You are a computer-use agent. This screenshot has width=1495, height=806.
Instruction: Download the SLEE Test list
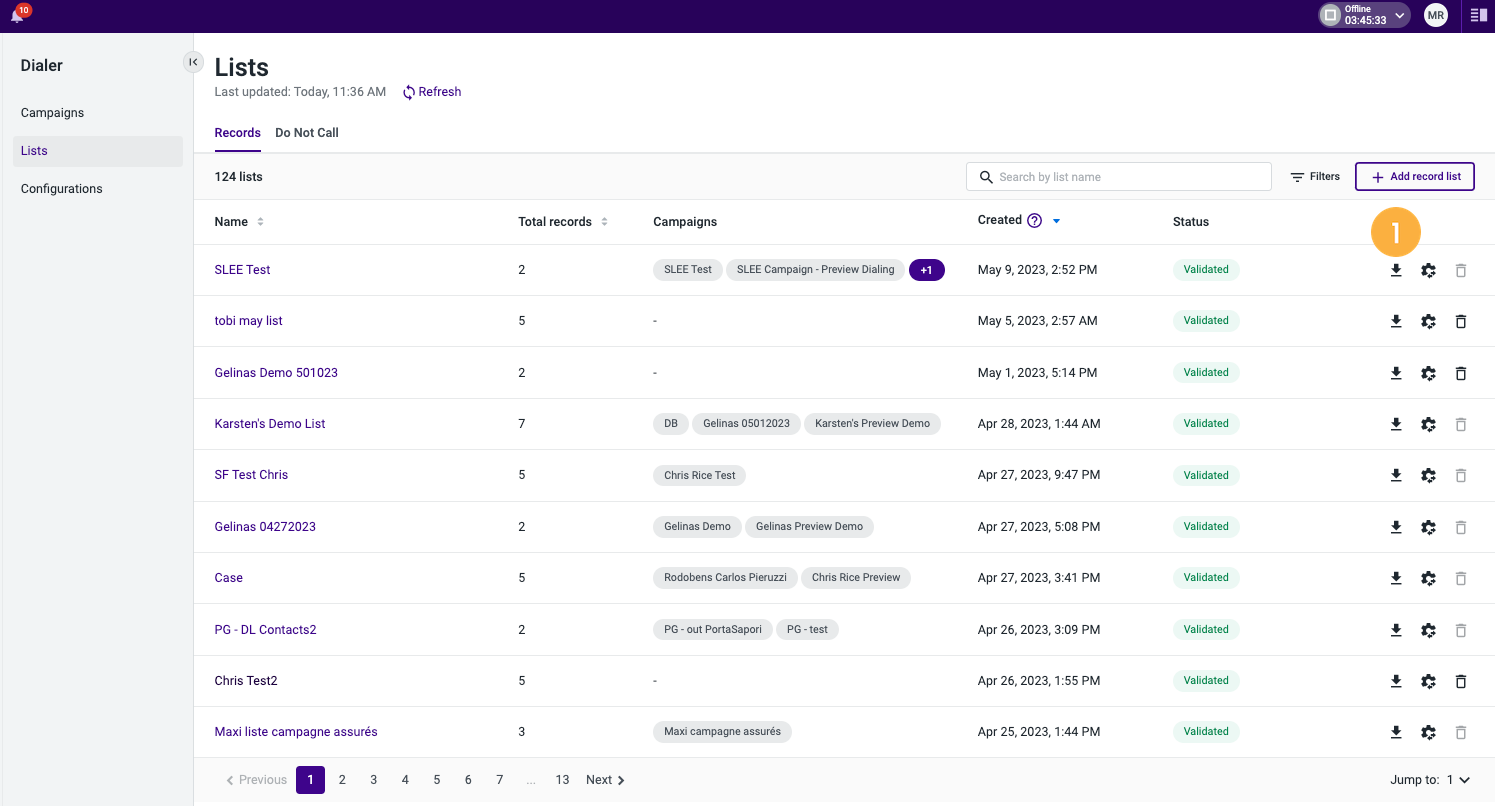pyautogui.click(x=1396, y=270)
